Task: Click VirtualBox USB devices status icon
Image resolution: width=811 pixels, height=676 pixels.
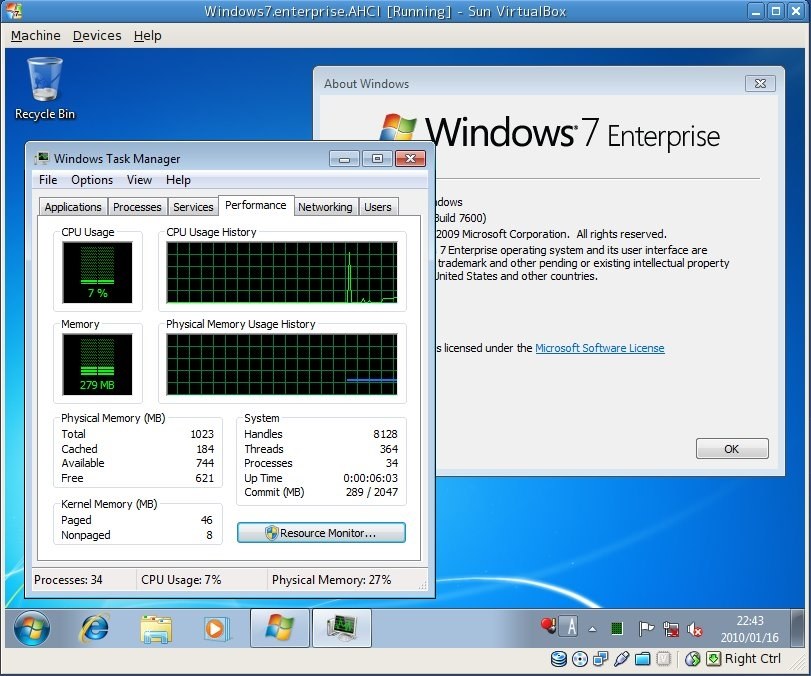Action: (x=622, y=659)
